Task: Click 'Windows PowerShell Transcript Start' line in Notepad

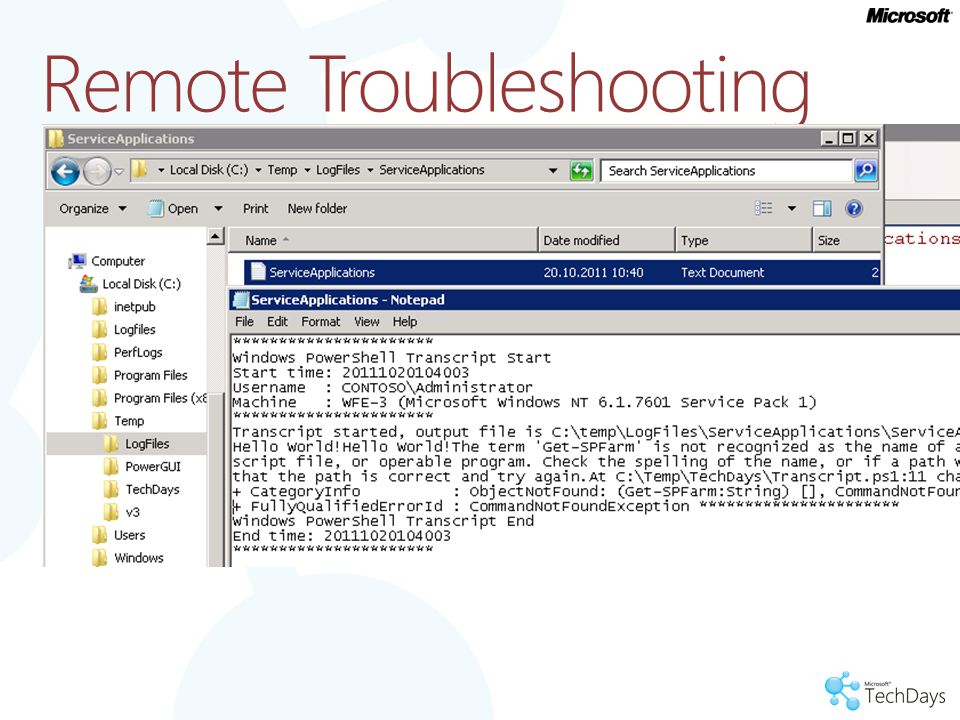Action: click(x=392, y=358)
